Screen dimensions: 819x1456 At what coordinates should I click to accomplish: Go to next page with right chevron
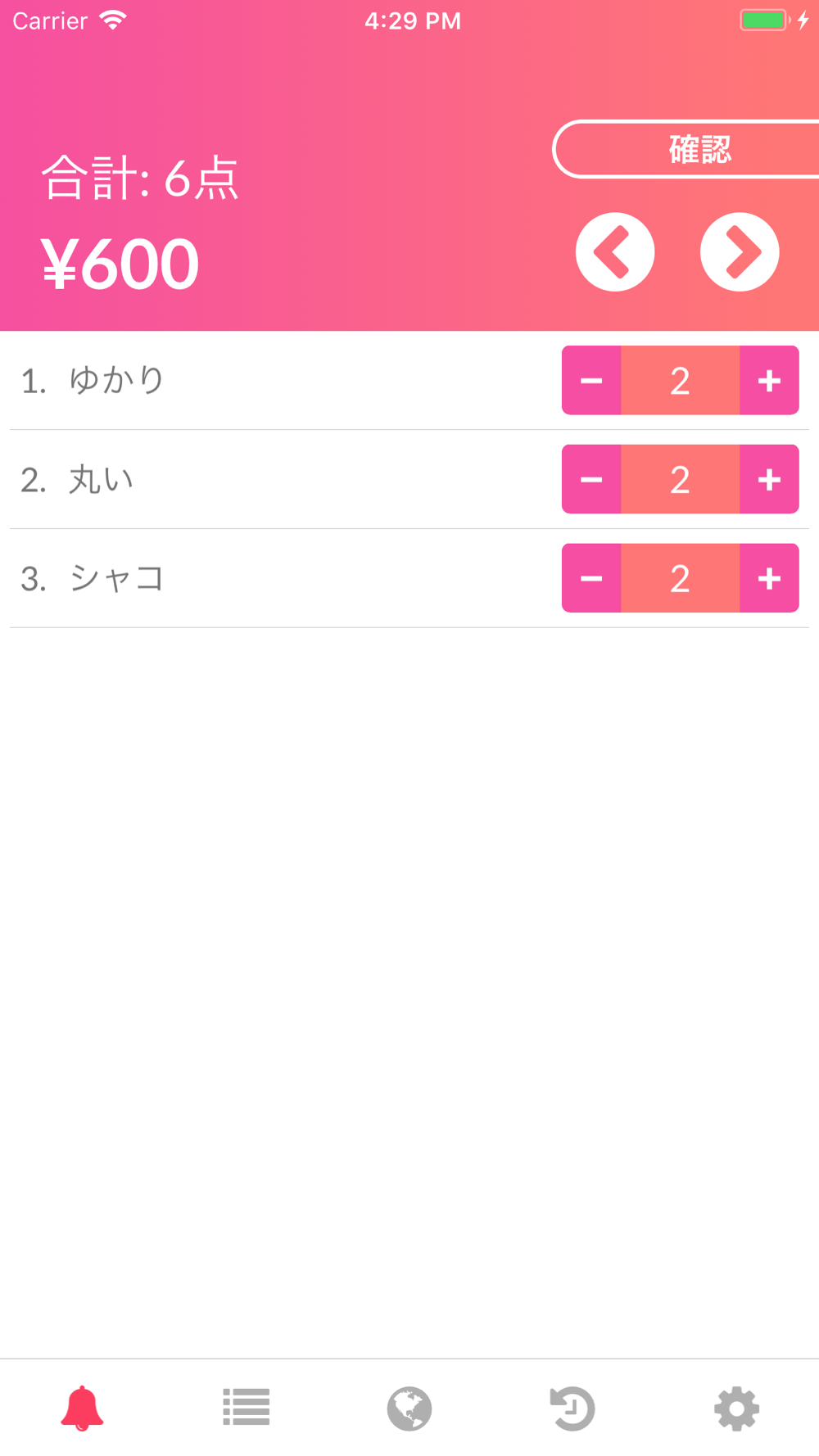coord(740,252)
